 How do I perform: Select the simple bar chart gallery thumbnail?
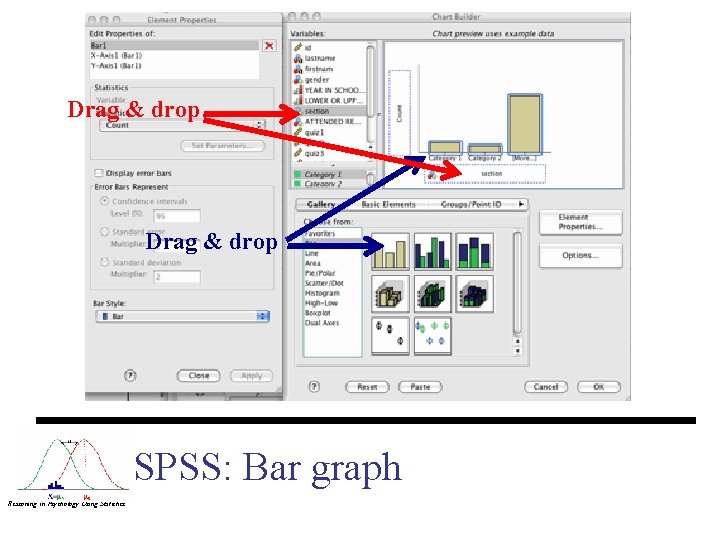point(390,251)
